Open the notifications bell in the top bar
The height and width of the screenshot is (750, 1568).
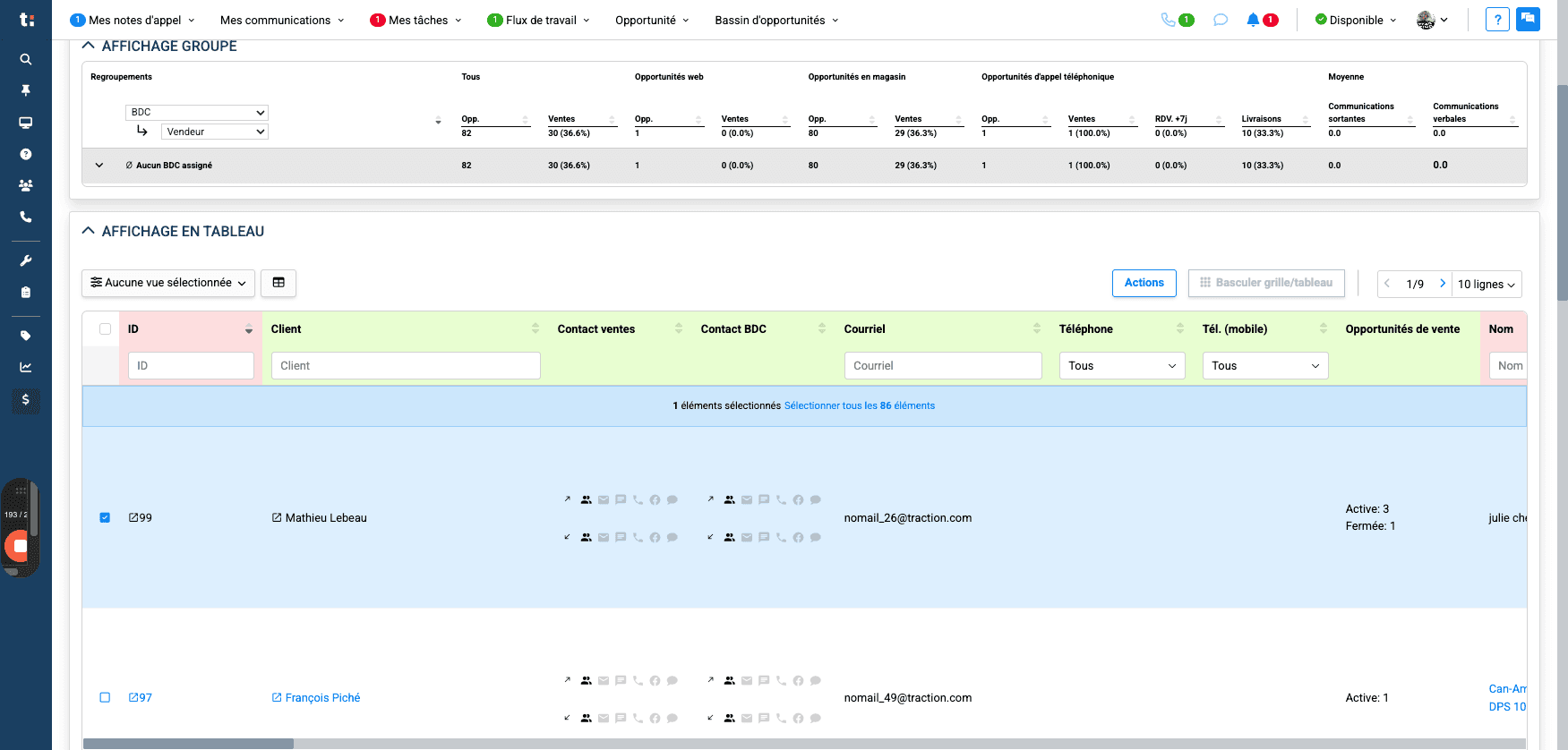pyautogui.click(x=1253, y=20)
